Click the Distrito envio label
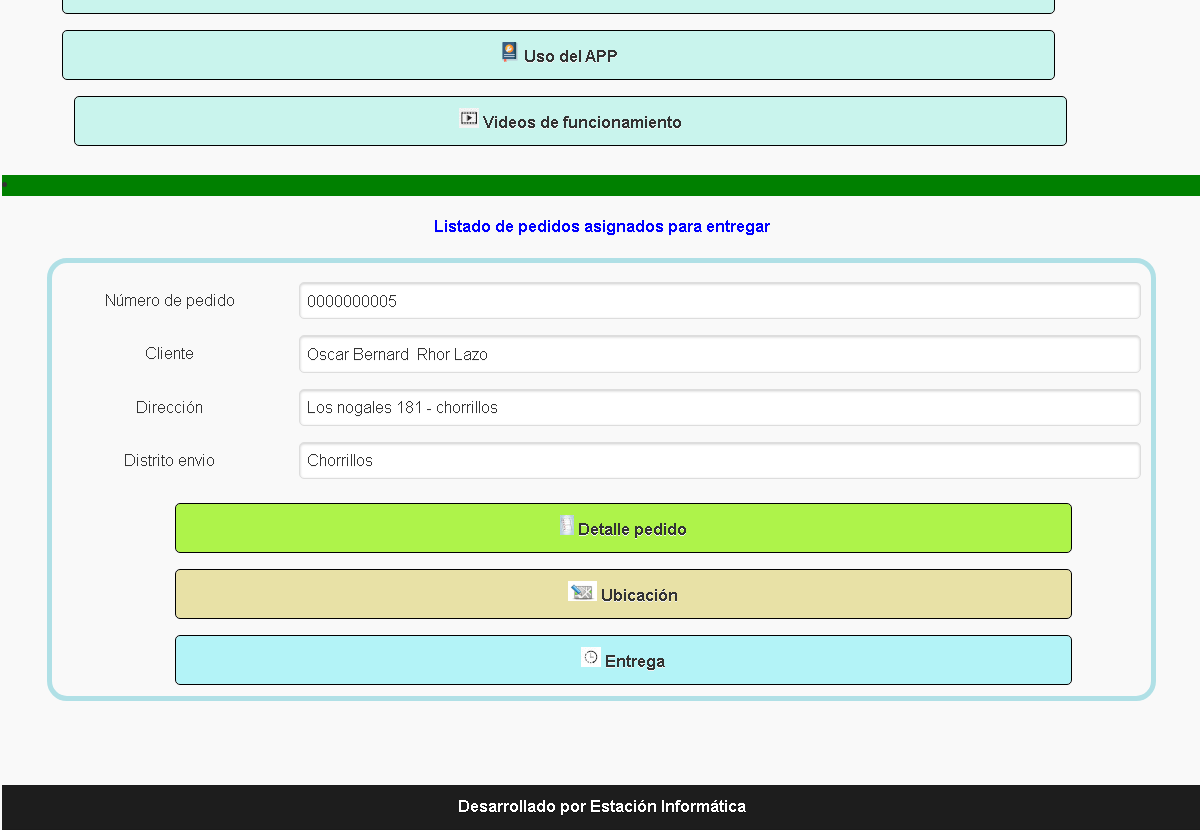 (x=170, y=461)
